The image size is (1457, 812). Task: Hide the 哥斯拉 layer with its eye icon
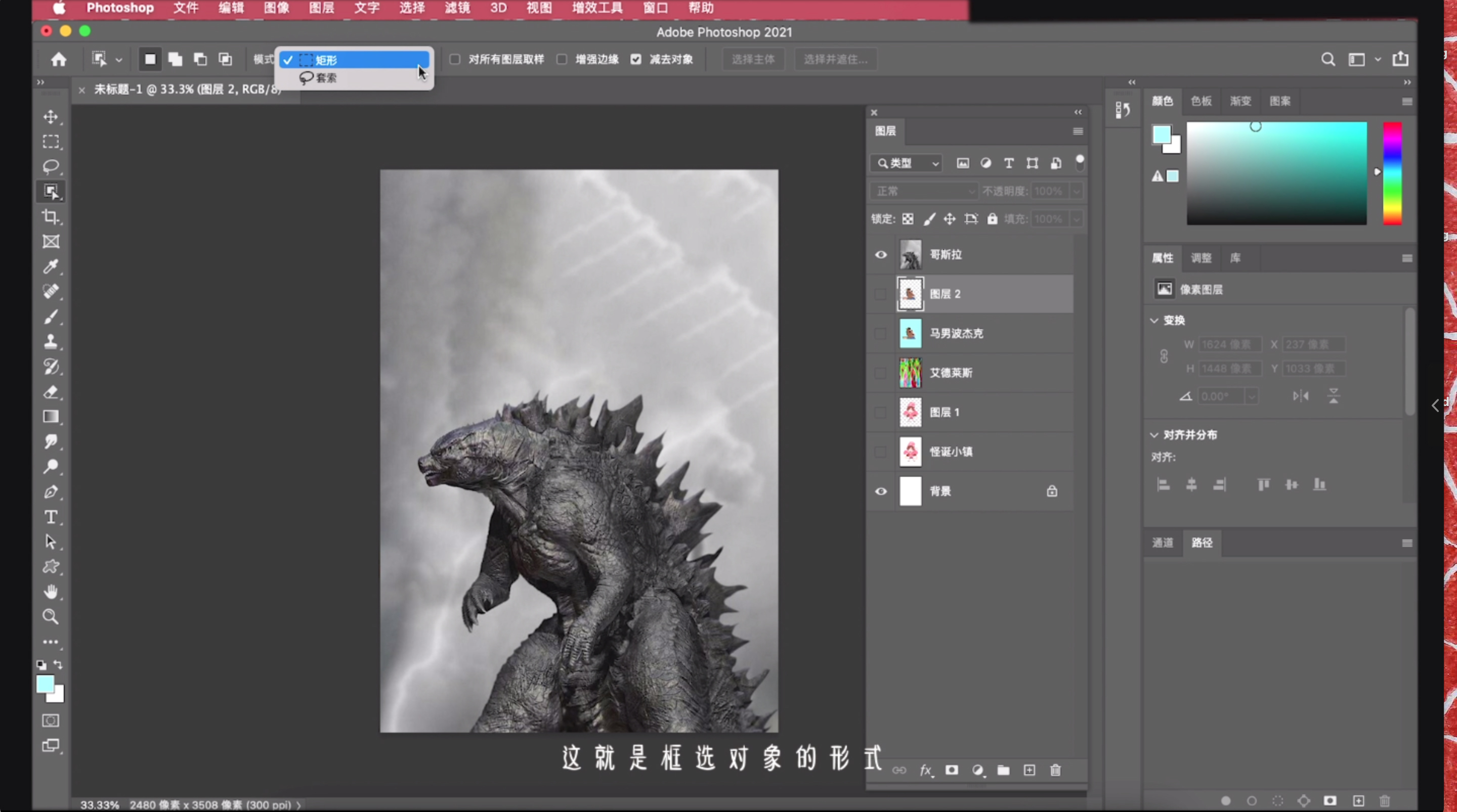tap(881, 254)
